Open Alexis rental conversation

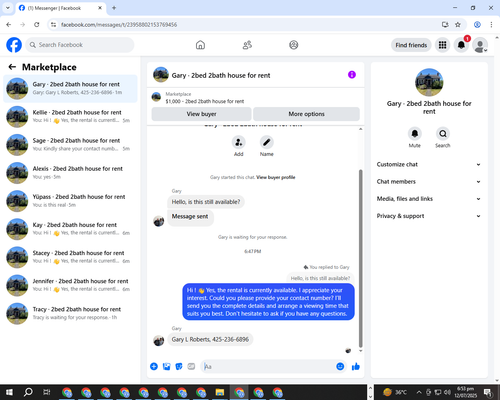coord(70,173)
